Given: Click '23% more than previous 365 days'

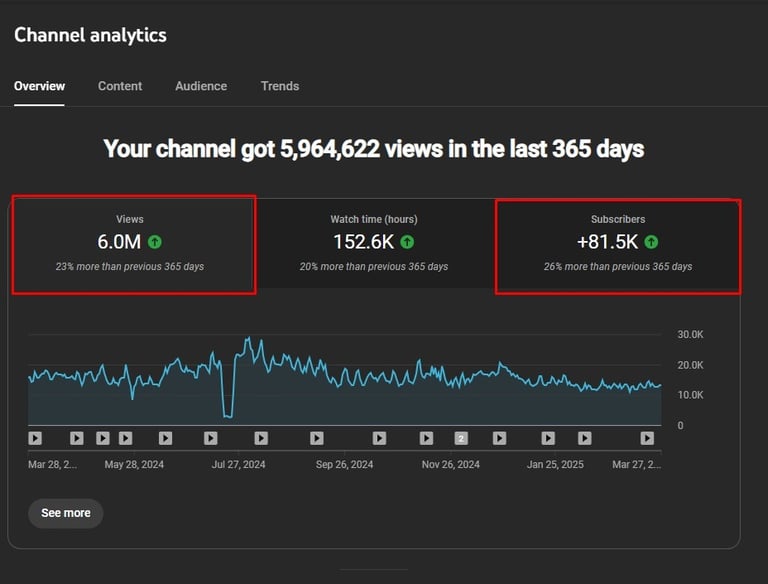Looking at the screenshot, I should 130,267.
